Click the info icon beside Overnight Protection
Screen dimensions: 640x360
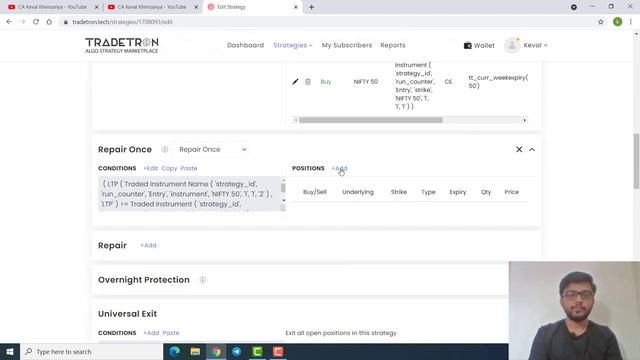(x=203, y=280)
